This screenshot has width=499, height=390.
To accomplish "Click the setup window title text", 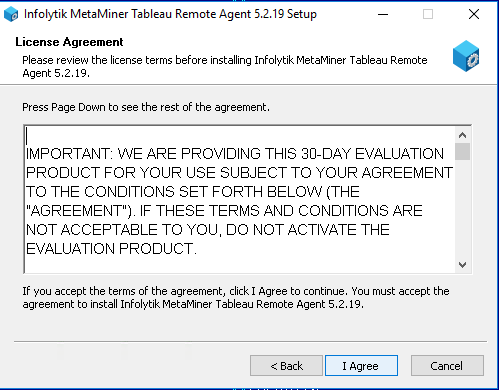I will [x=170, y=14].
